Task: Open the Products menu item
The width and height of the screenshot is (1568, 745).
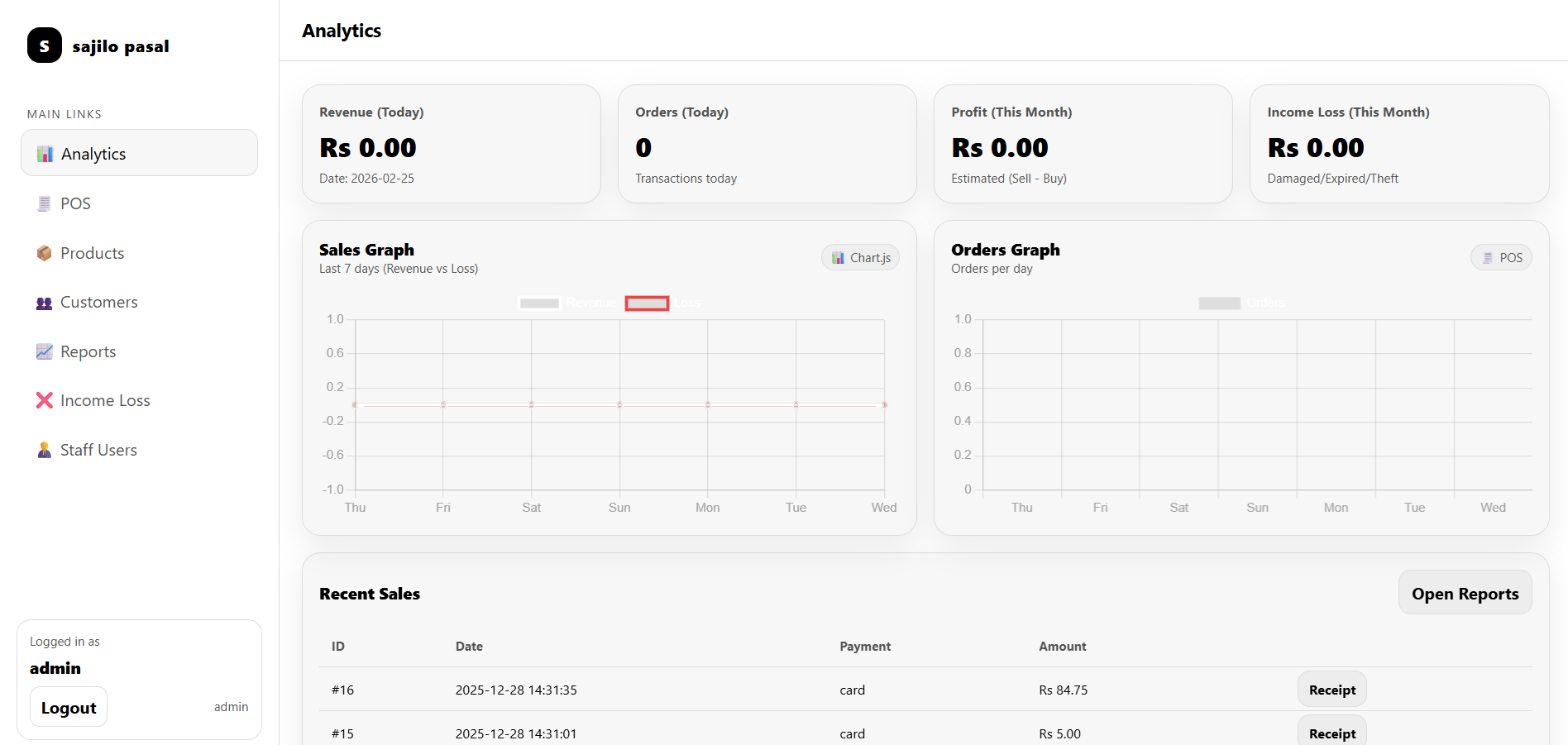Action: coord(92,253)
